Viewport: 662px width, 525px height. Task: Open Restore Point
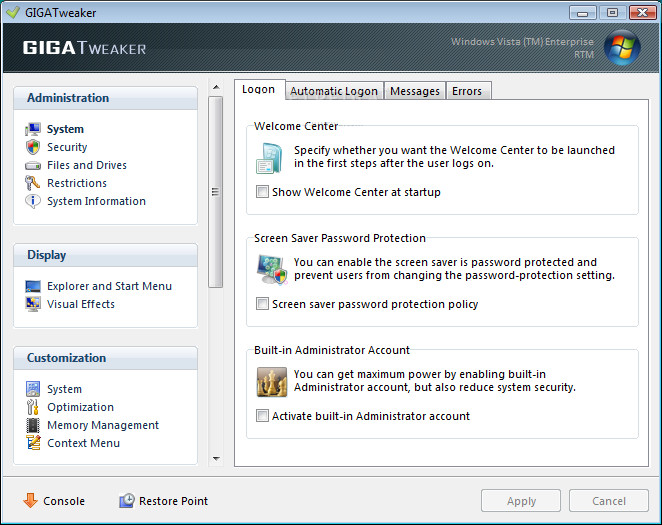point(163,501)
